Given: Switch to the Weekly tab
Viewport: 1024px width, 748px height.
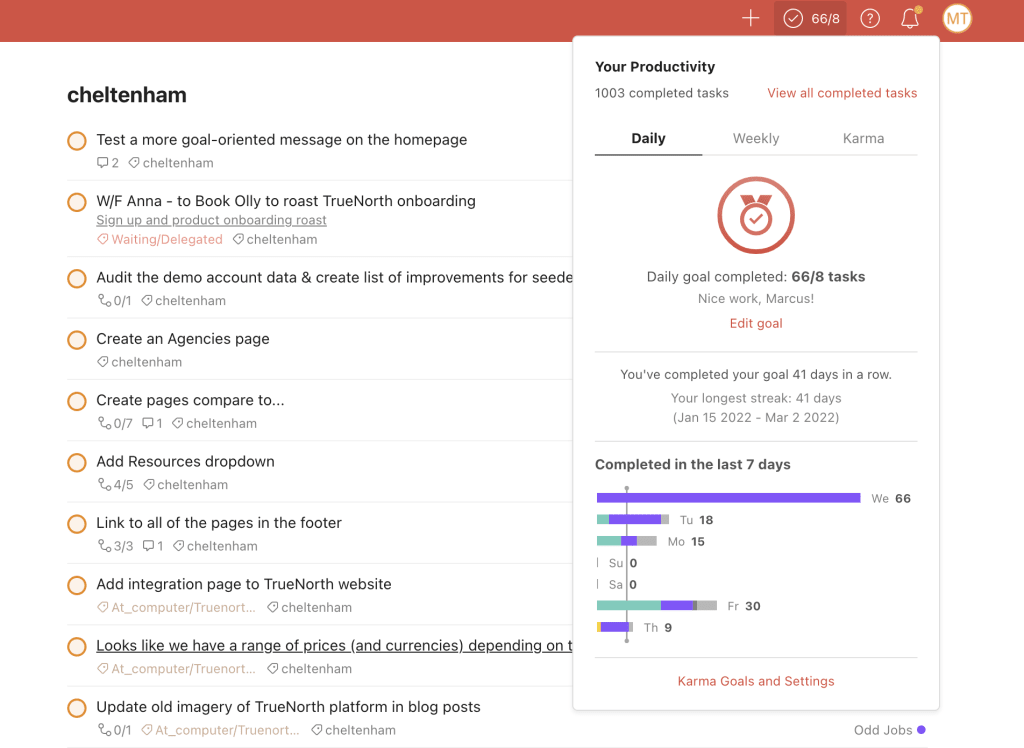Looking at the screenshot, I should click(x=756, y=138).
